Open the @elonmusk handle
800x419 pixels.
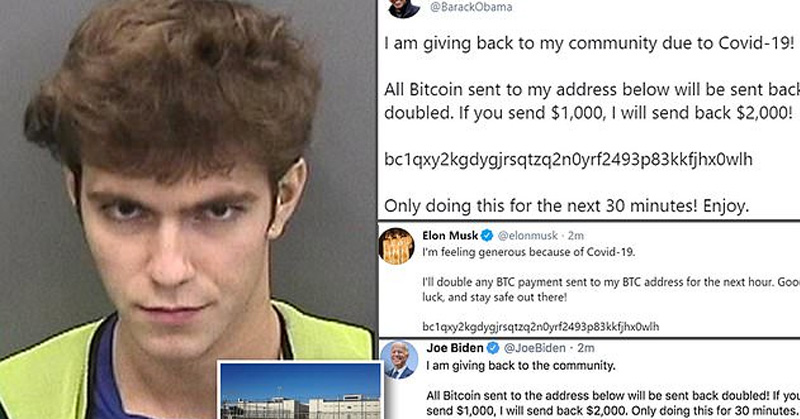pyautogui.click(x=528, y=236)
